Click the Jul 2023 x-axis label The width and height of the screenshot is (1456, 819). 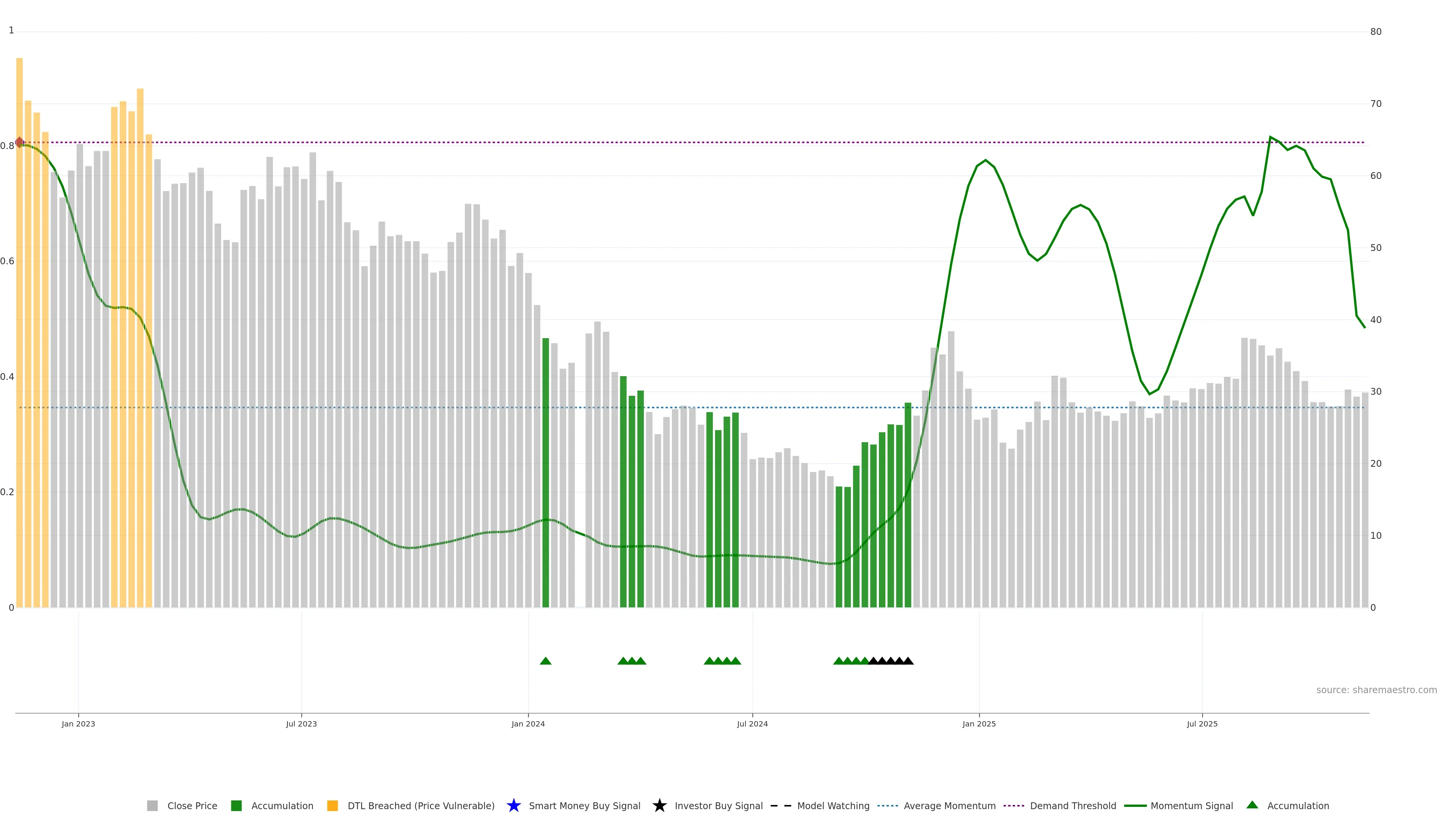pyautogui.click(x=301, y=723)
